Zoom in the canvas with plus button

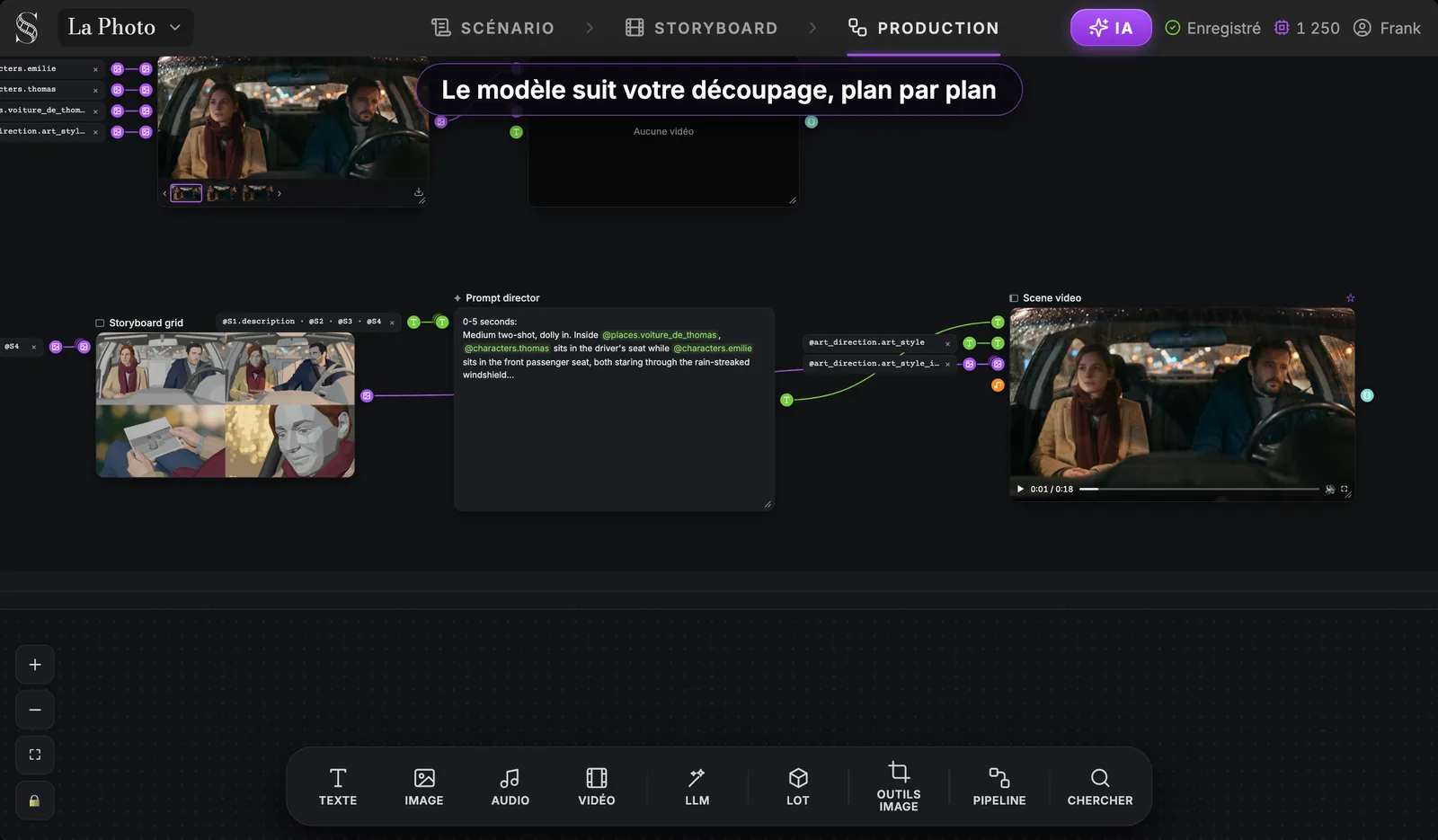35,665
